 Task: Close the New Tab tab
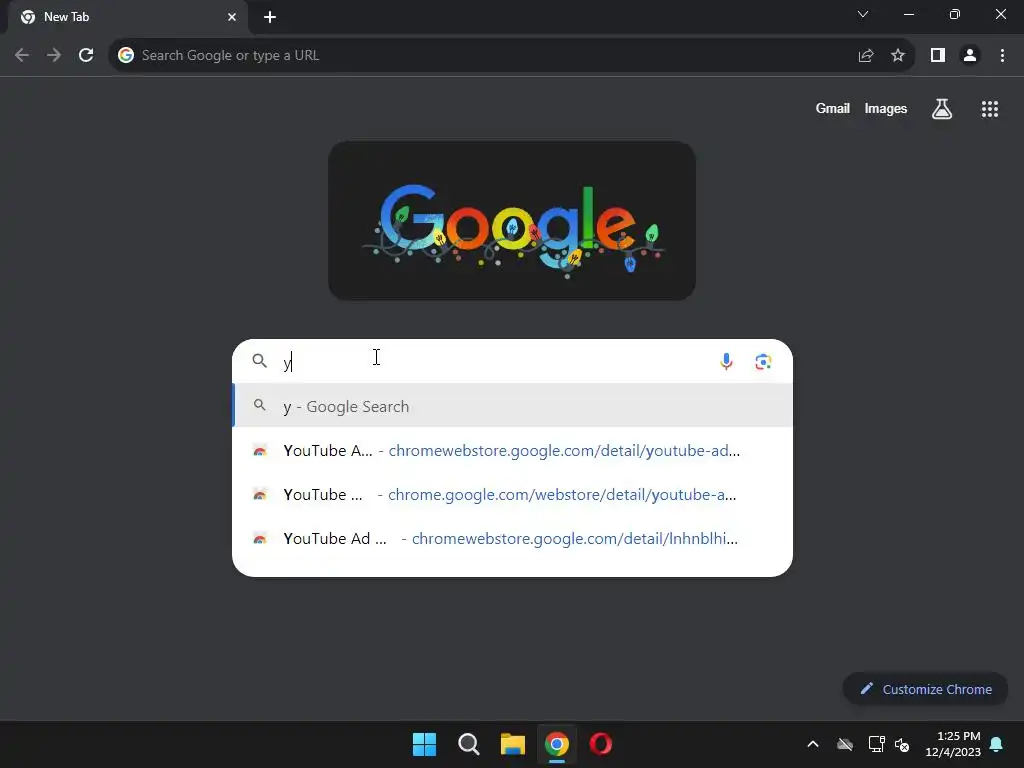tap(232, 17)
